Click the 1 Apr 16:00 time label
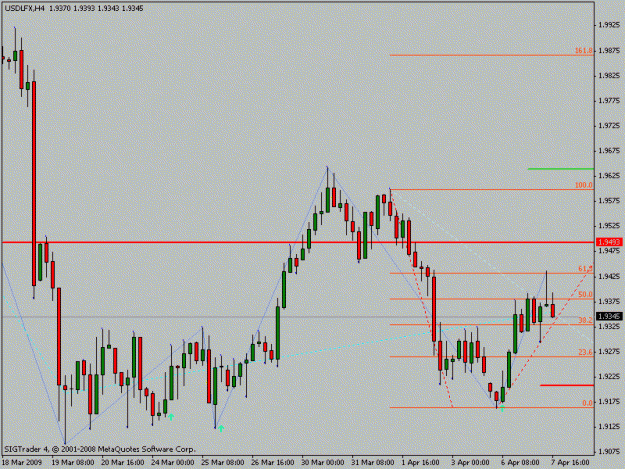Screen dimensions: 625x469 pyautogui.click(x=420, y=462)
